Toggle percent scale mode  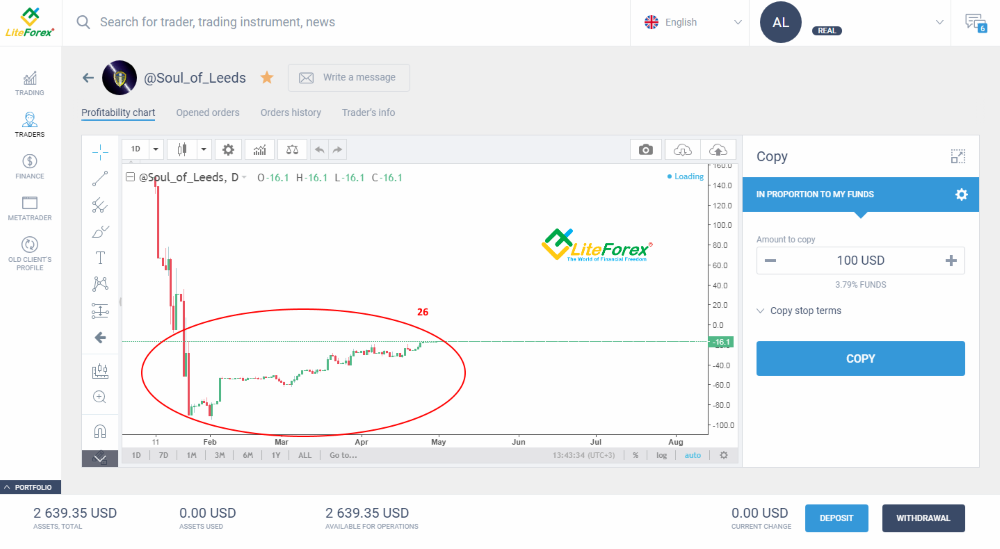click(x=635, y=455)
